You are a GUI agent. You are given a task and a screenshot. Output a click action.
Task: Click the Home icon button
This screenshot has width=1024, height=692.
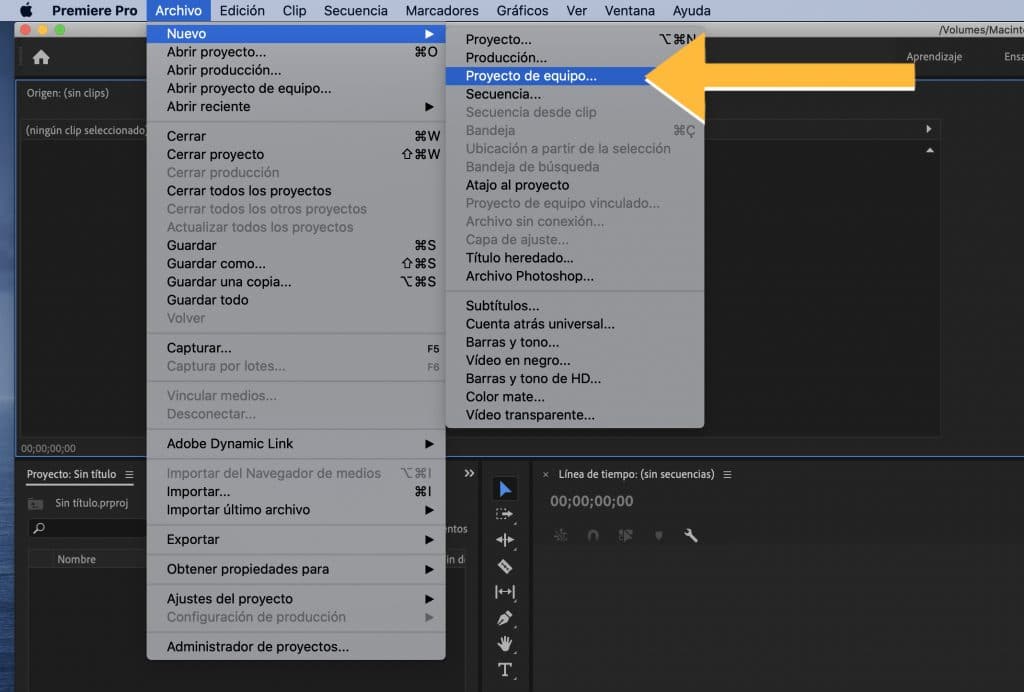(x=41, y=58)
